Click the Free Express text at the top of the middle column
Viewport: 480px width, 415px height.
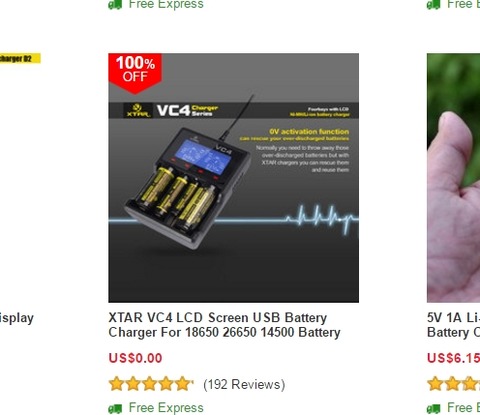click(166, 4)
